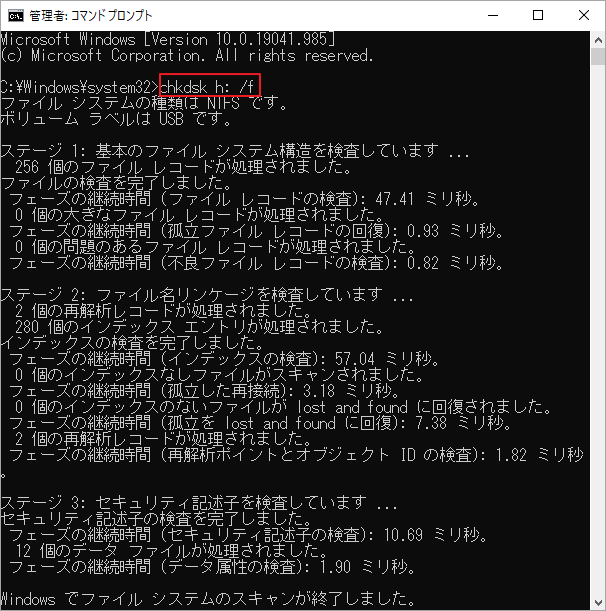Click the ステージ 2 heading line

[x=207, y=295]
